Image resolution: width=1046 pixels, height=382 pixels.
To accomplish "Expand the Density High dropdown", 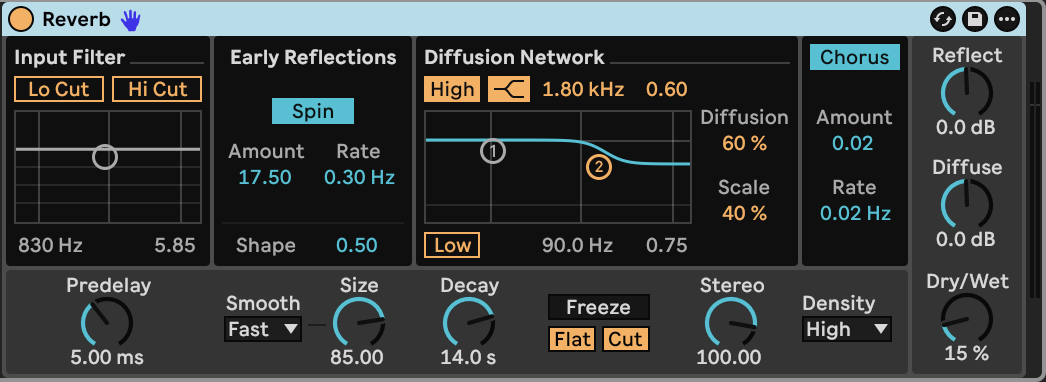I will pos(847,329).
